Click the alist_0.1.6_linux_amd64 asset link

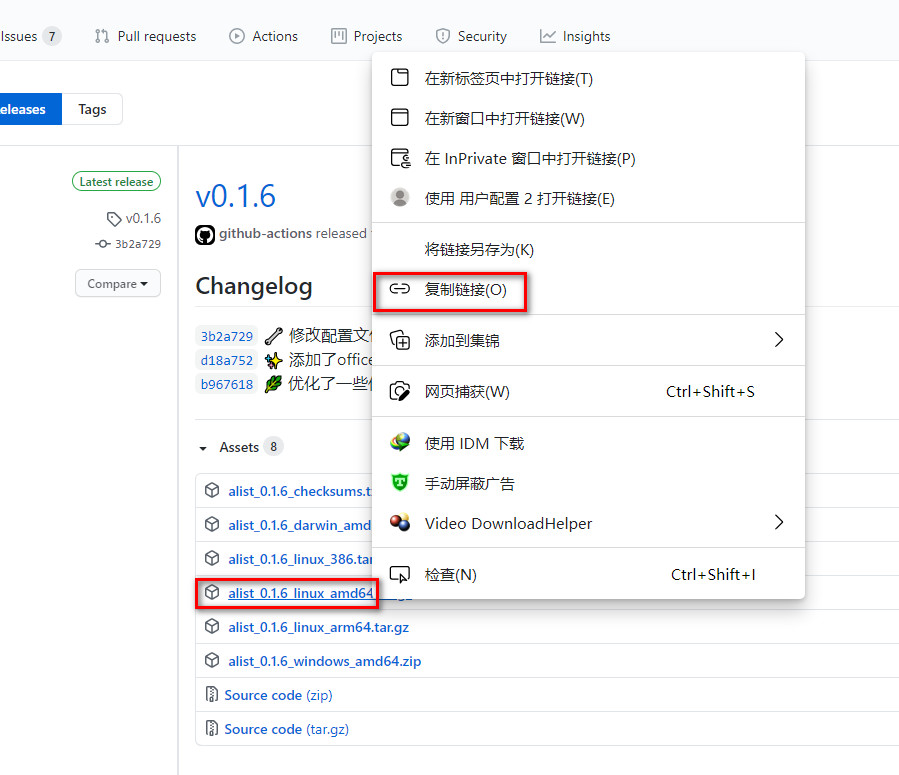pyautogui.click(x=301, y=593)
